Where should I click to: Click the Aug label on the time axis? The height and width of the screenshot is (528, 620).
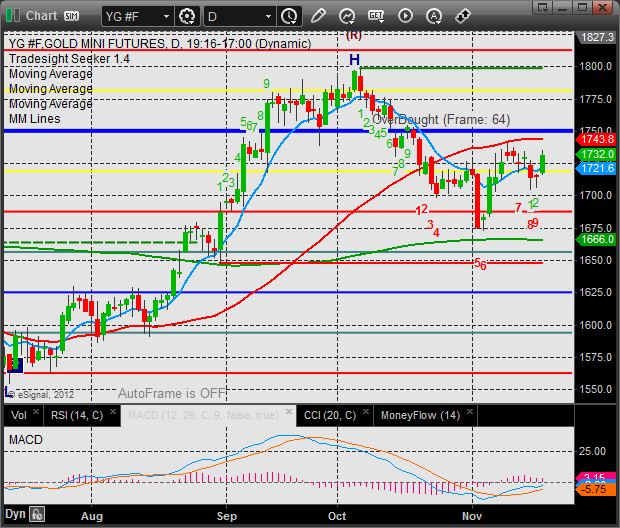tap(92, 516)
